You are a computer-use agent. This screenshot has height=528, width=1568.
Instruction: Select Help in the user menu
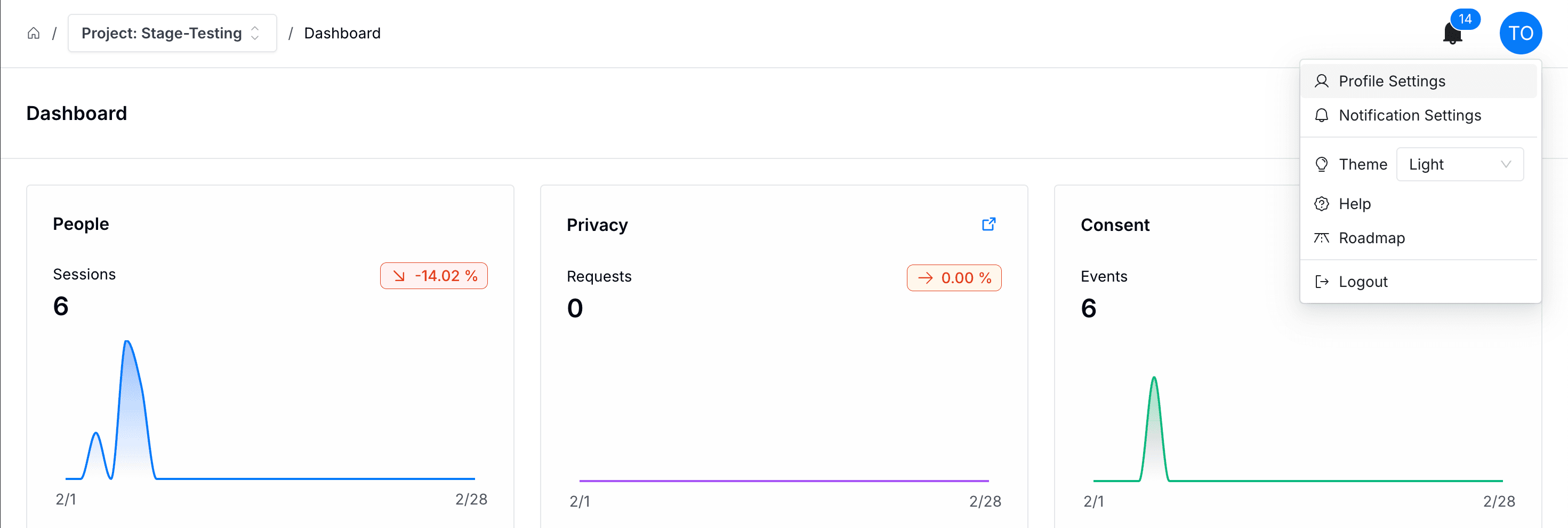click(x=1354, y=204)
